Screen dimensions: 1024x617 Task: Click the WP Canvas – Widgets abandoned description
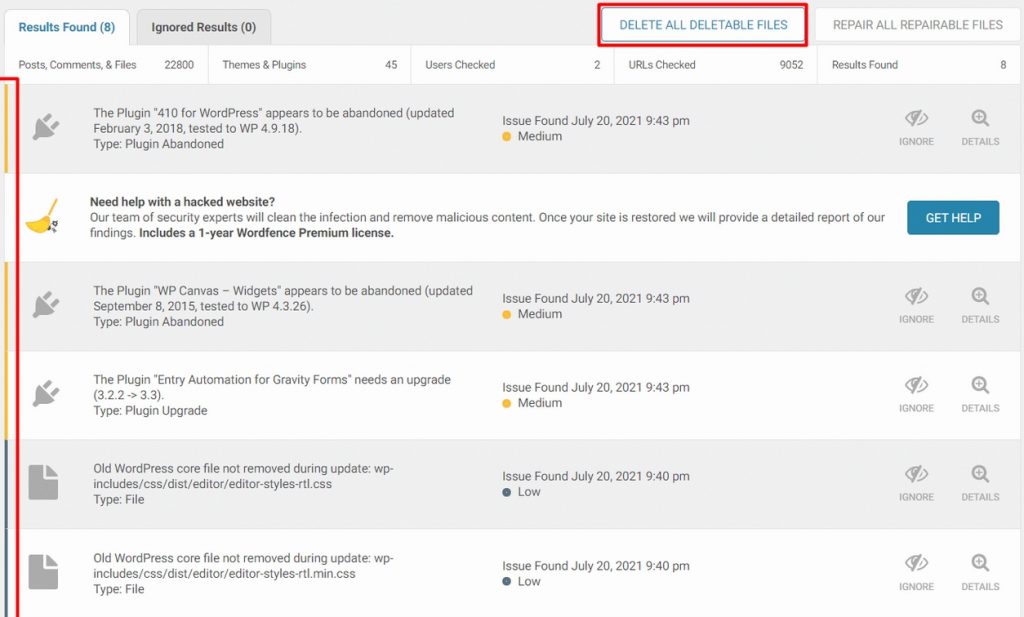[283, 298]
